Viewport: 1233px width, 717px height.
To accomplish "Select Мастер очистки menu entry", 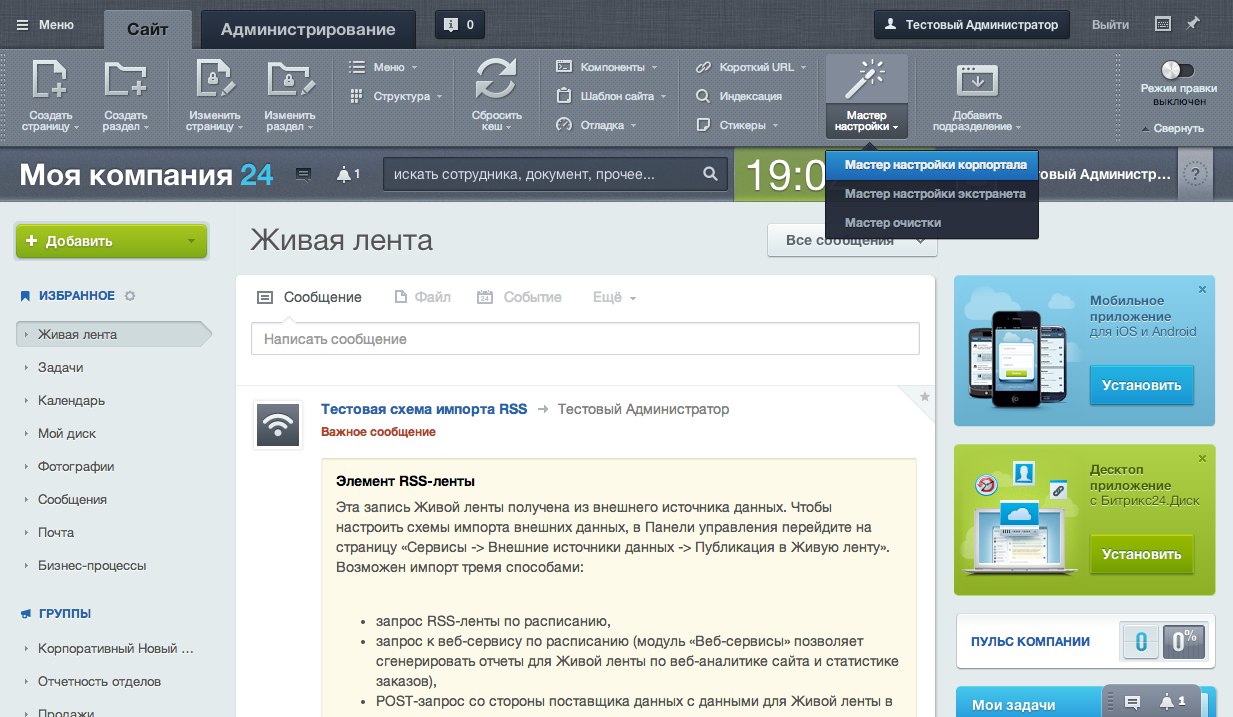I will [892, 222].
